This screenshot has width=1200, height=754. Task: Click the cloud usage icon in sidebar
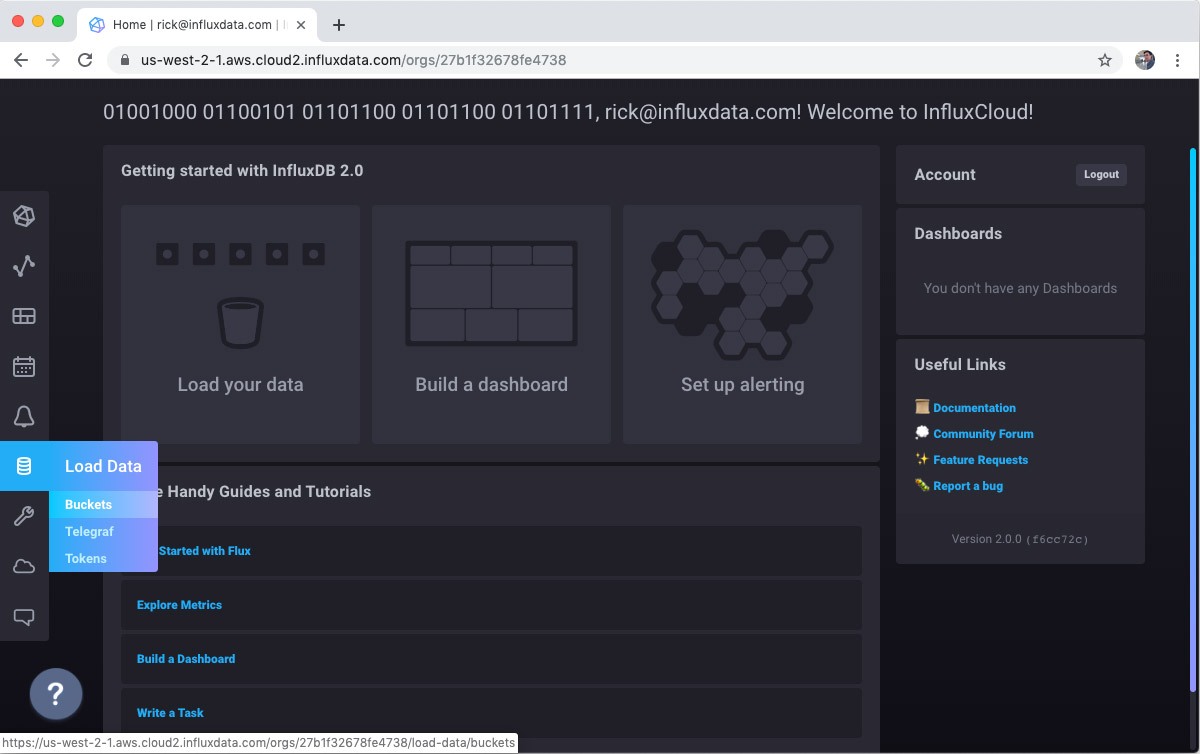(25, 566)
